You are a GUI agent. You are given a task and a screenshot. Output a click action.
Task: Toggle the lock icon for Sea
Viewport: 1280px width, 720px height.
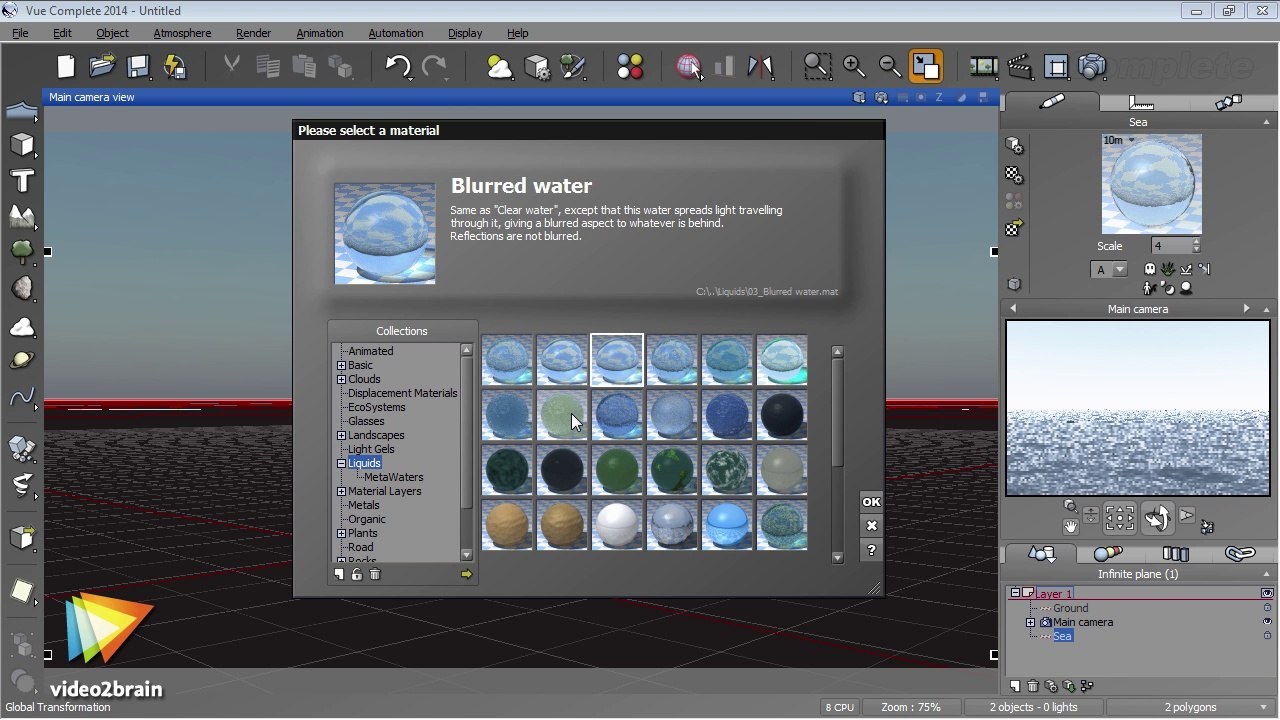click(1267, 636)
